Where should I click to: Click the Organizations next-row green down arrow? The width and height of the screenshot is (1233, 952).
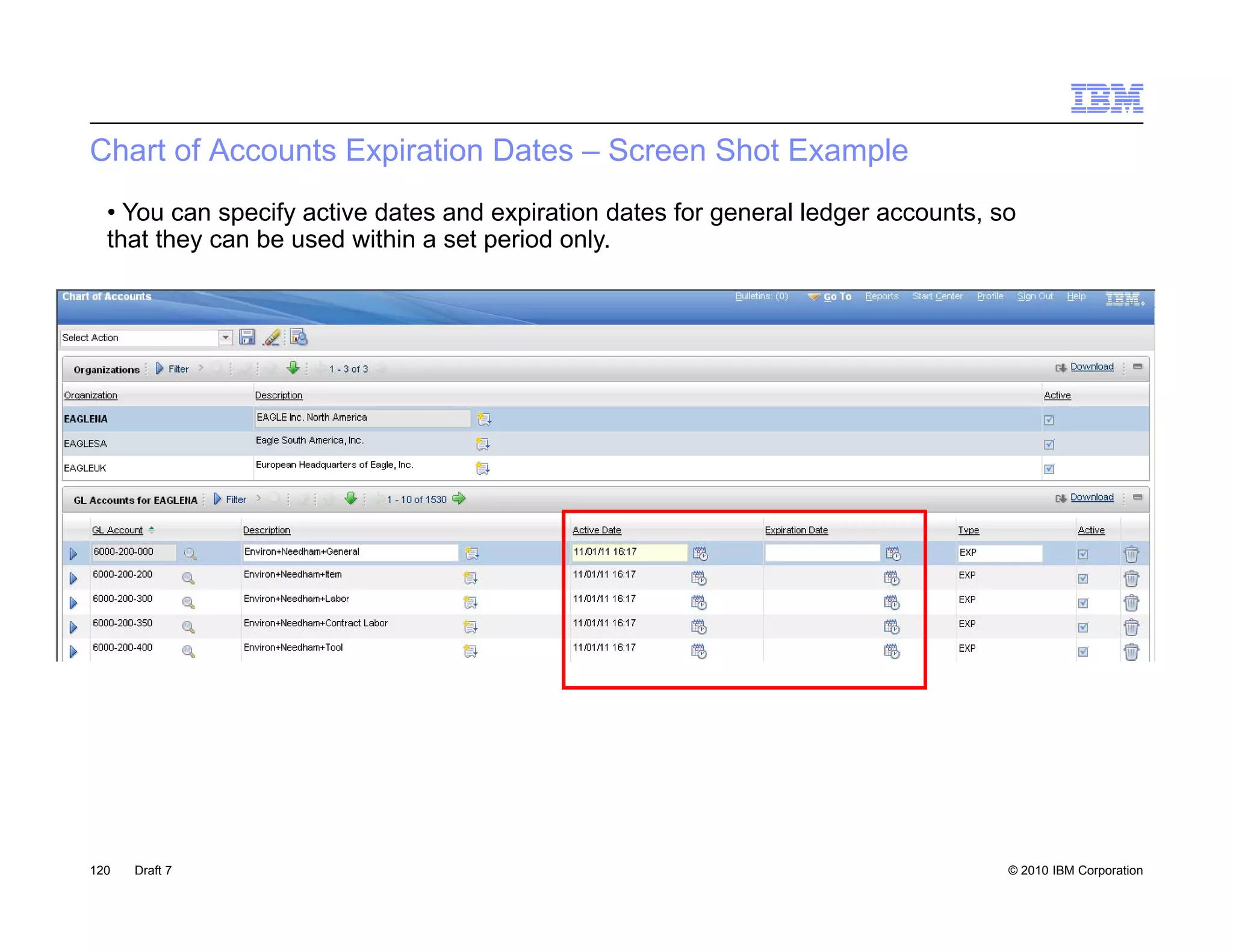[293, 368]
